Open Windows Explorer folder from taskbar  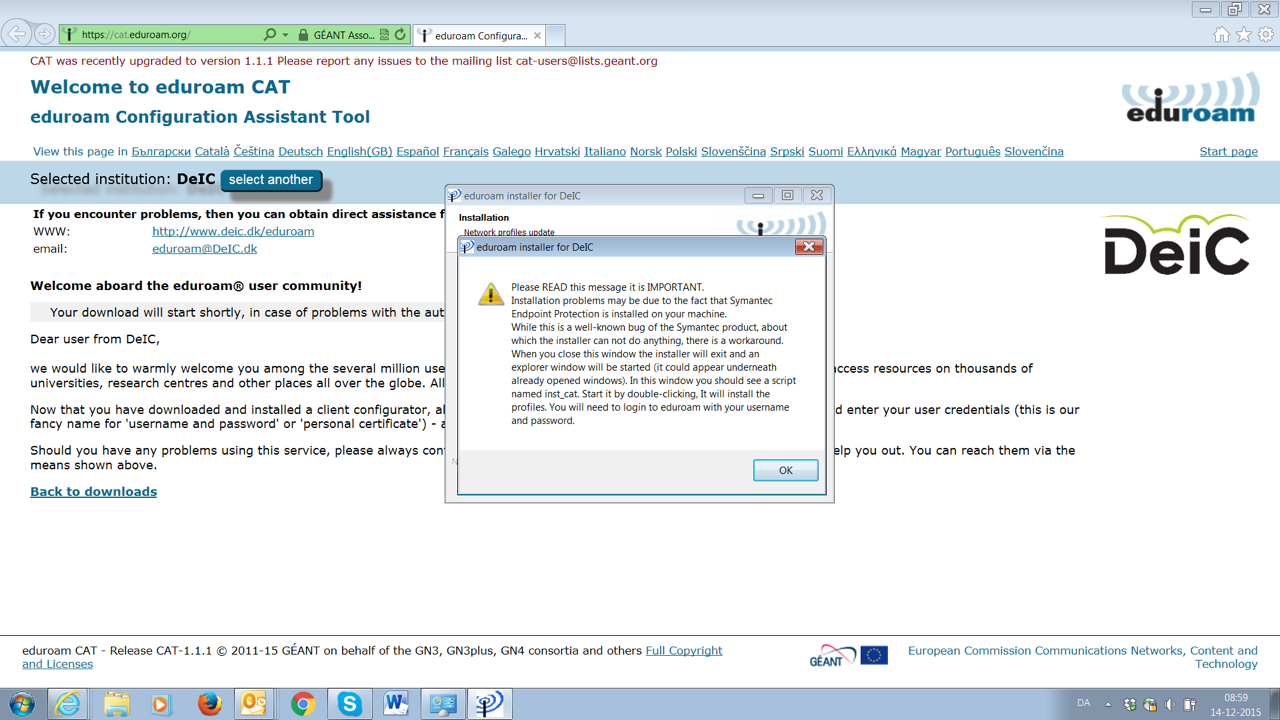coord(116,704)
